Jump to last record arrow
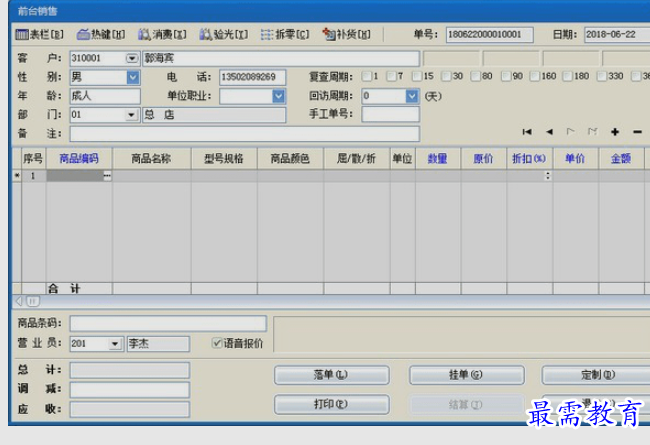650x445 pixels. click(x=592, y=132)
